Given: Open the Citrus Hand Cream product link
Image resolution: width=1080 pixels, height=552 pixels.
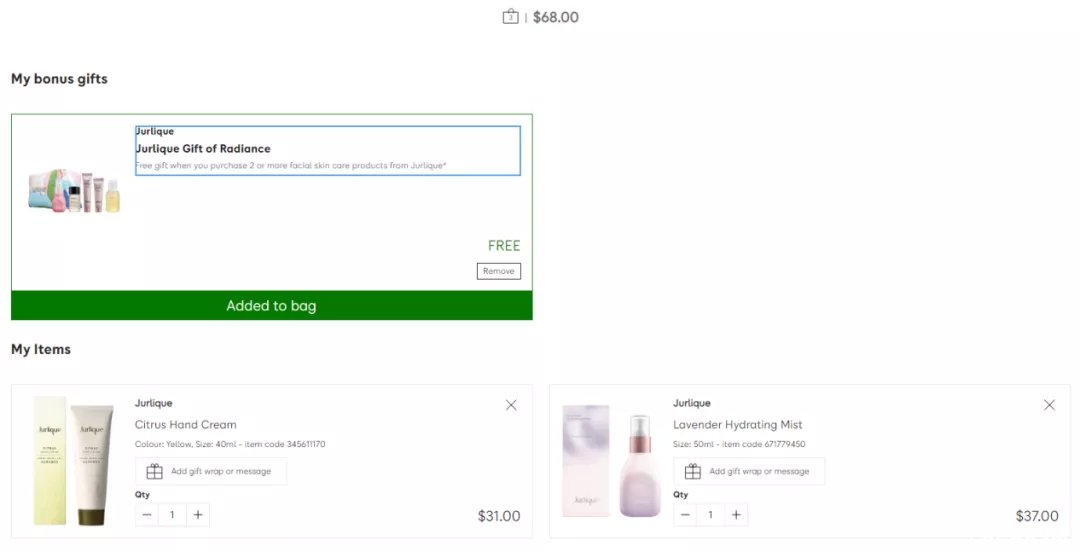Looking at the screenshot, I should (185, 425).
